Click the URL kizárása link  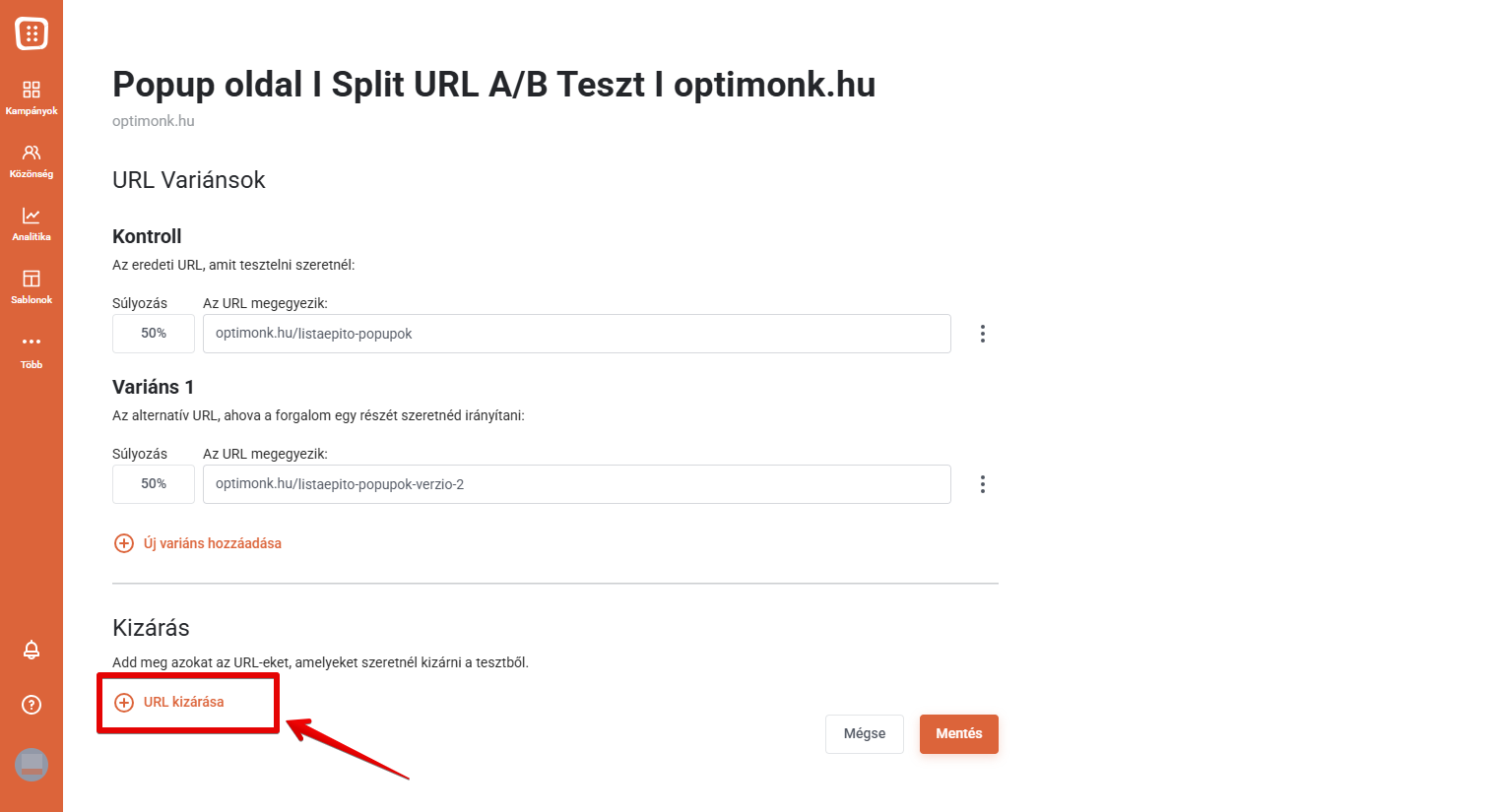[x=184, y=702]
